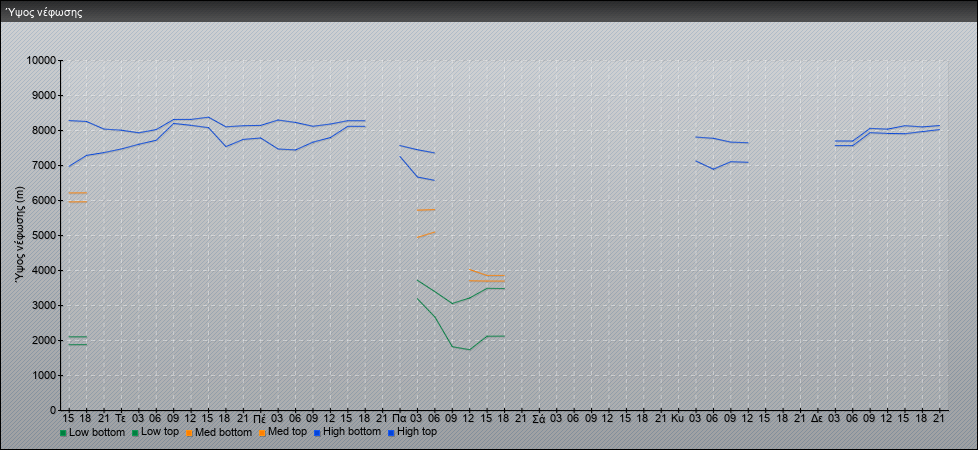This screenshot has width=978, height=450.
Task: Click the green swatch beside Low bottom
Action: pyautogui.click(x=63, y=432)
